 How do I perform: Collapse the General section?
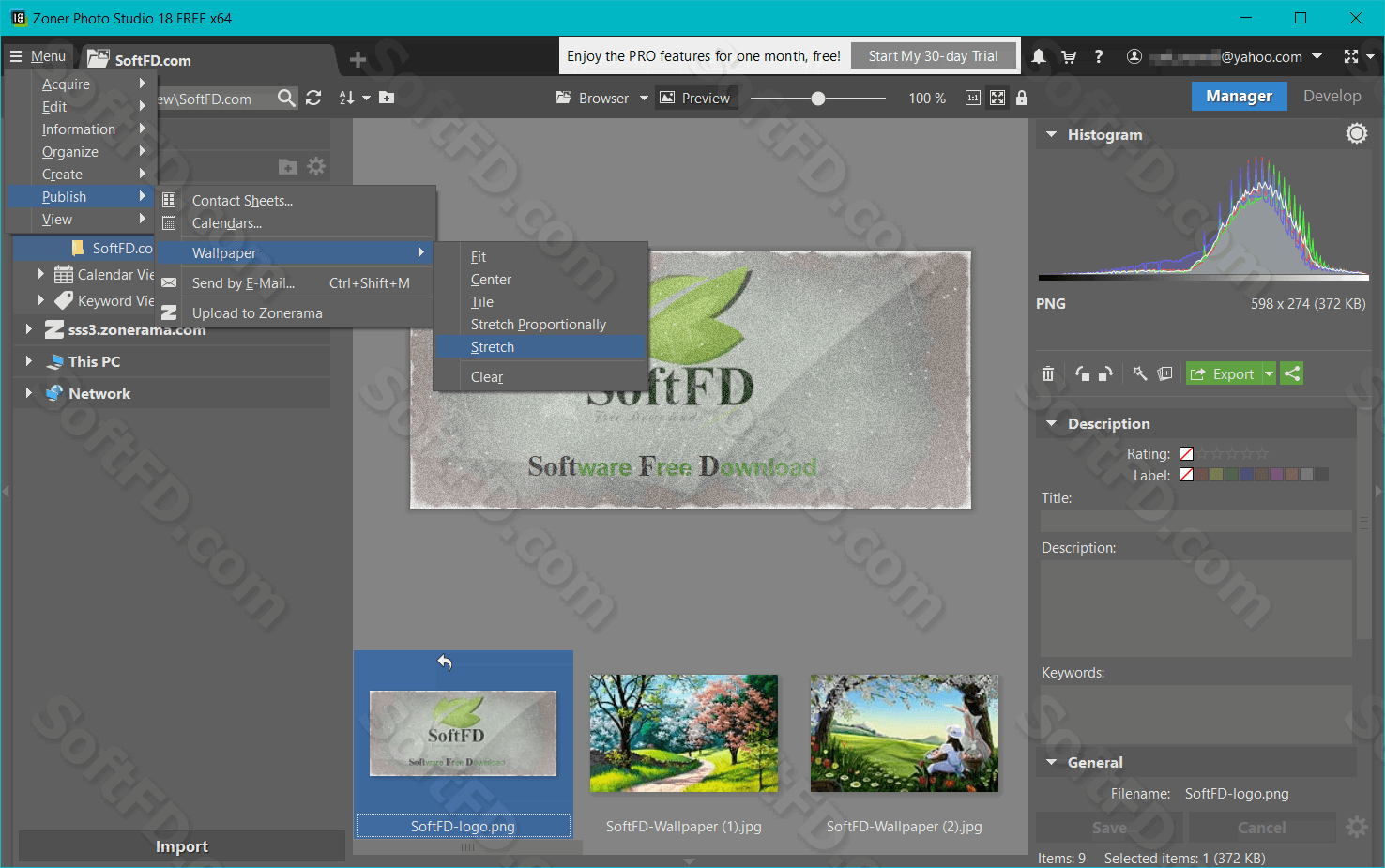click(x=1051, y=762)
